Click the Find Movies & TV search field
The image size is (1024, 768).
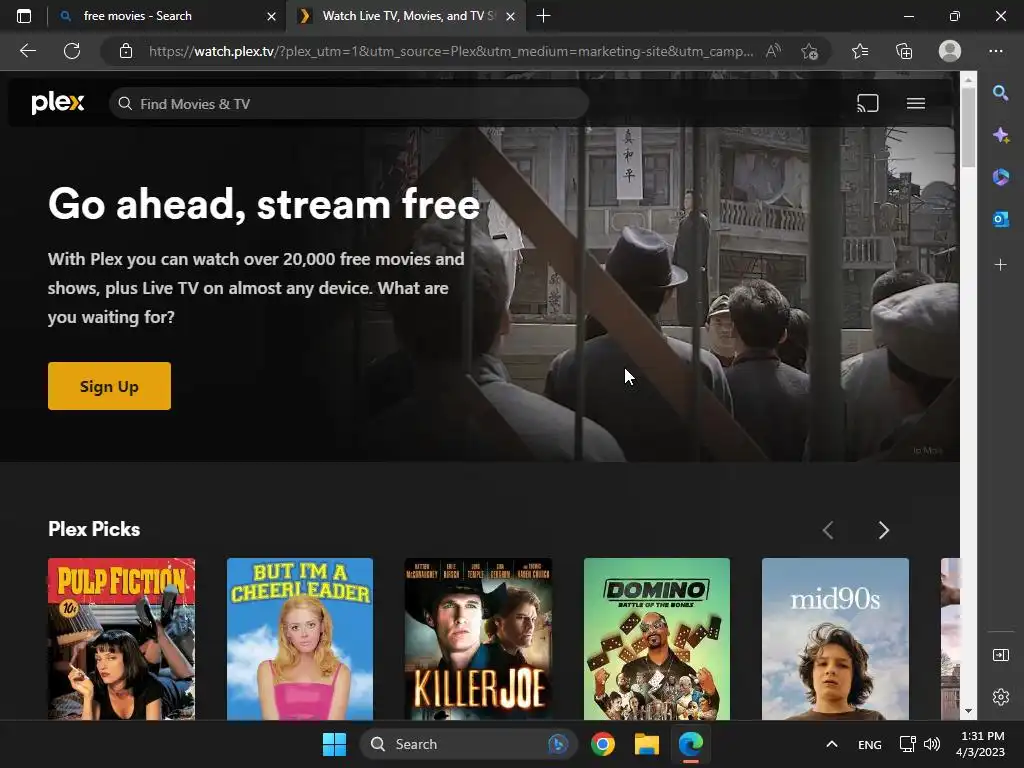click(x=349, y=104)
